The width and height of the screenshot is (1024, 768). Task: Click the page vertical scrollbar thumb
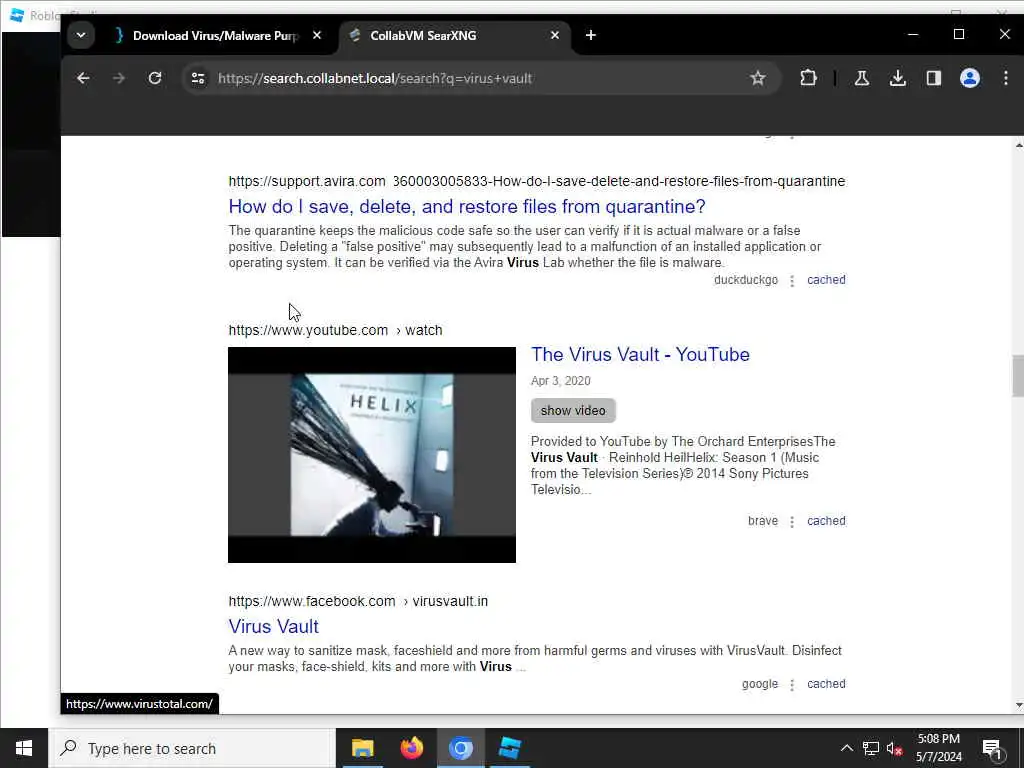[1018, 376]
